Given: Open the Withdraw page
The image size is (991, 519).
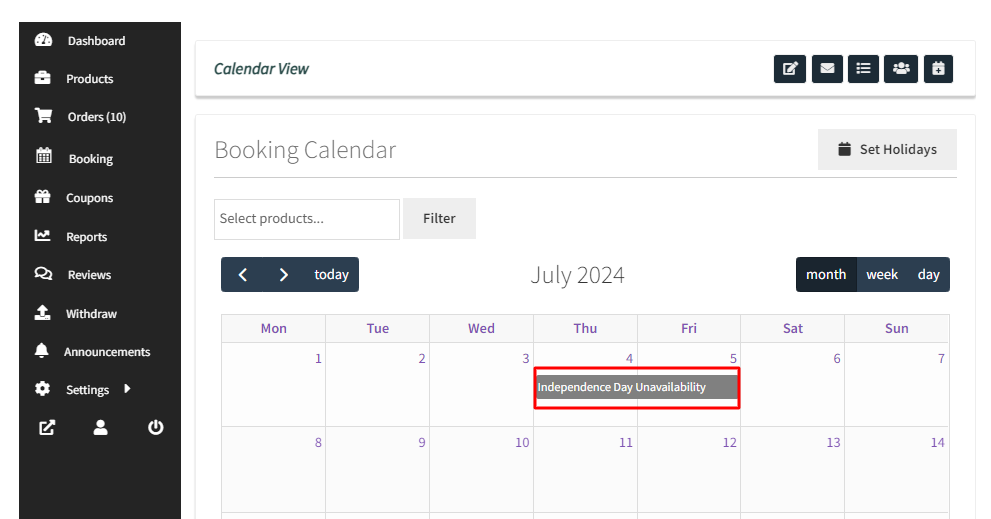Looking at the screenshot, I should click(x=92, y=314).
